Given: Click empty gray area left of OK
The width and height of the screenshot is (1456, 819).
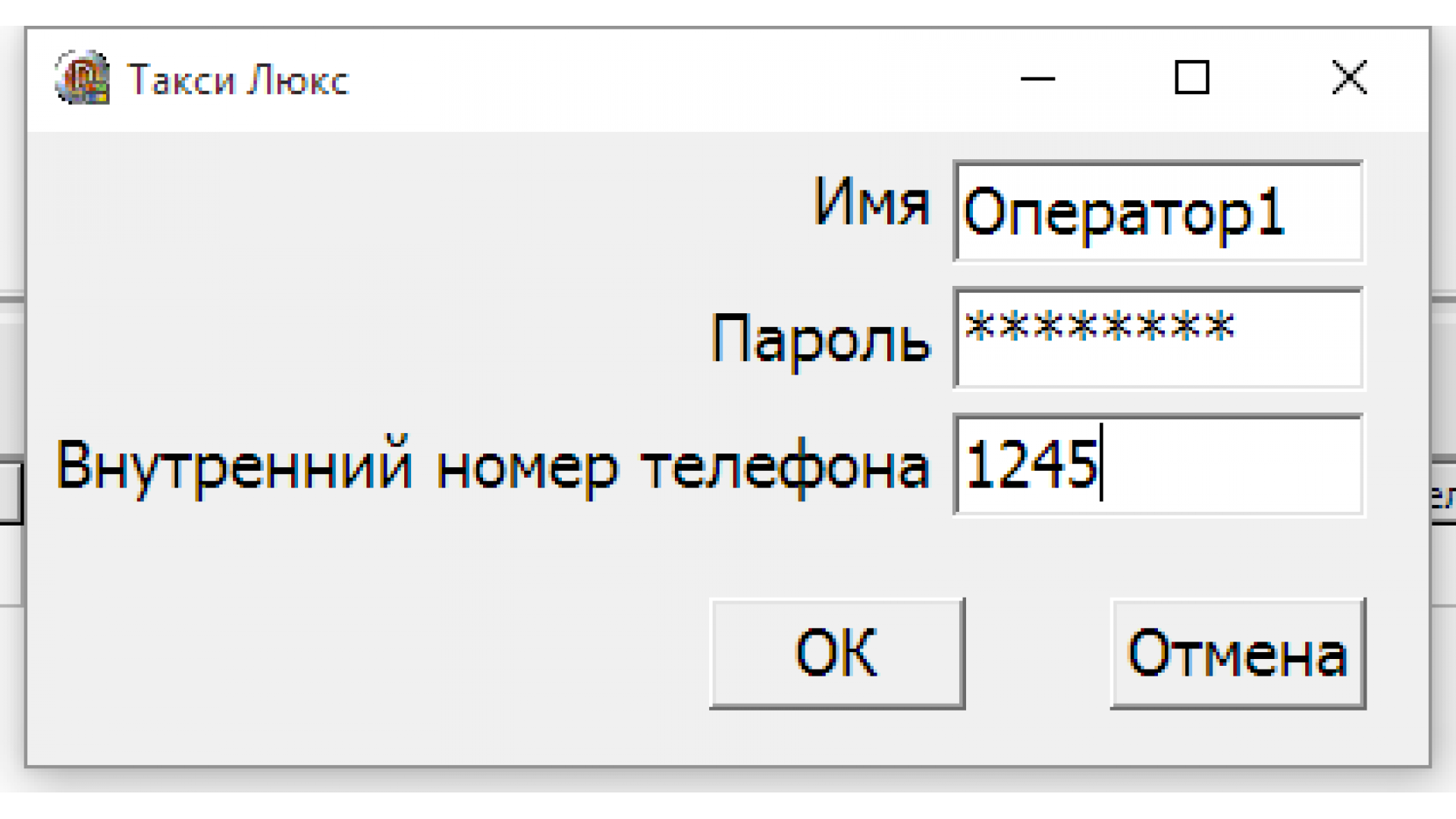Looking at the screenshot, I should pos(364,652).
